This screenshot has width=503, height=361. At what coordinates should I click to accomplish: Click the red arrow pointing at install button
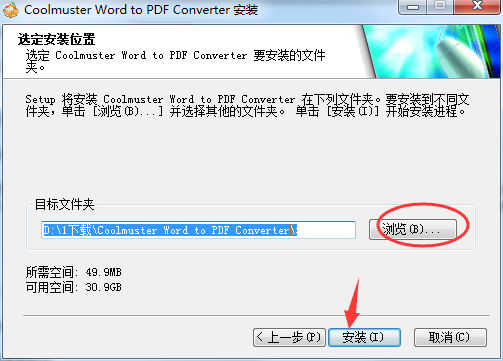click(x=352, y=303)
